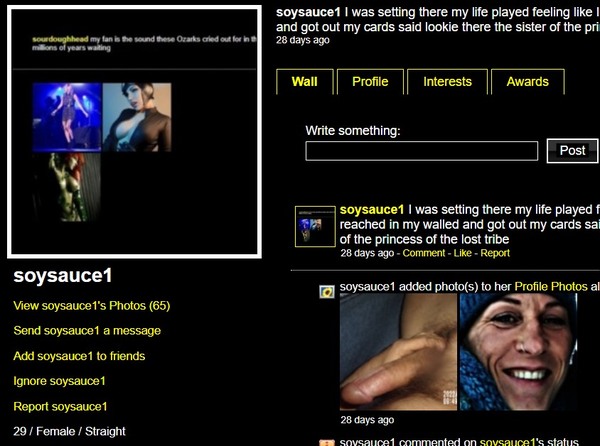600x446 pixels.
Task: Open the smiling face photo in blue hood
Action: pyautogui.click(x=518, y=352)
